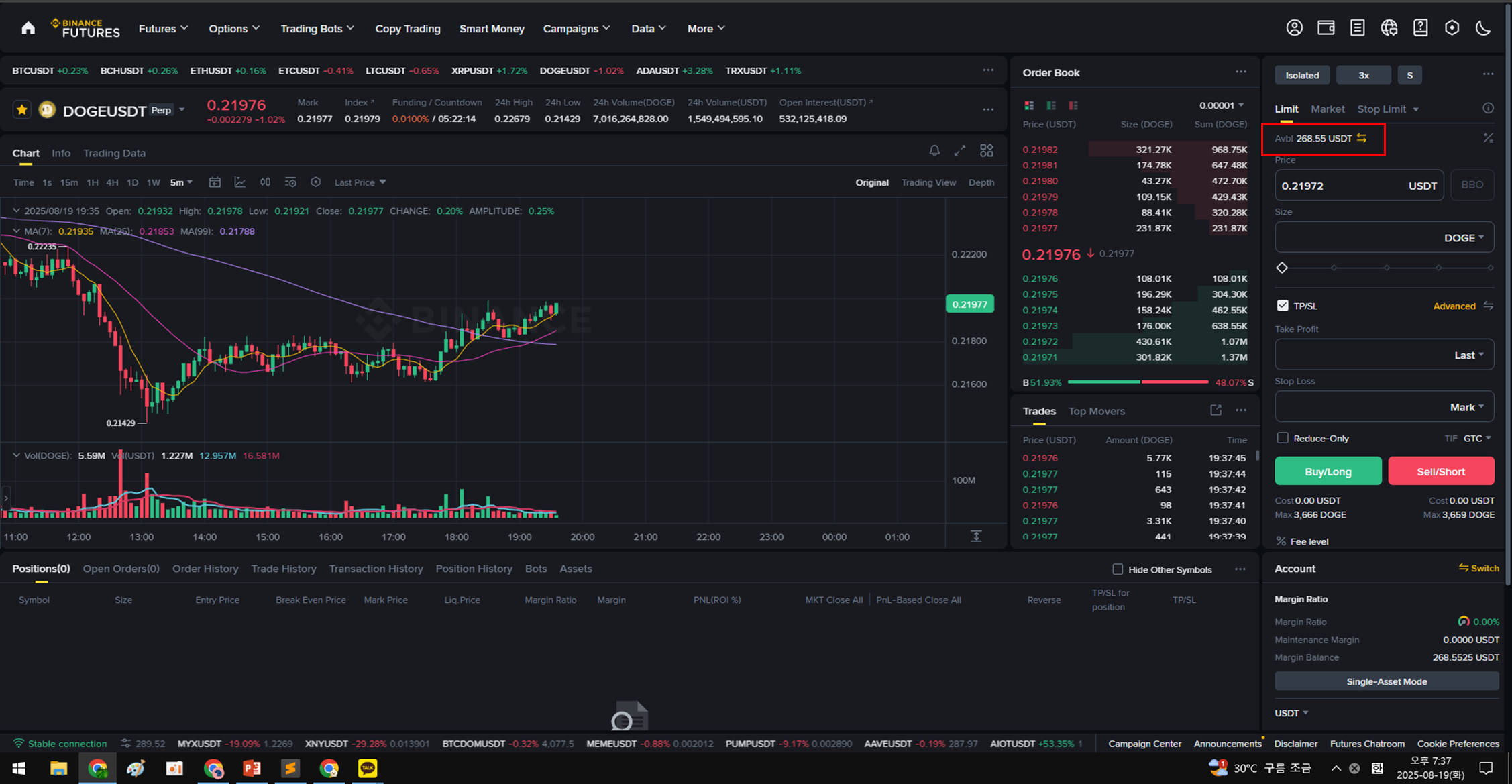
Task: Expand the GTC time-in-force dropdown
Action: (1477, 438)
